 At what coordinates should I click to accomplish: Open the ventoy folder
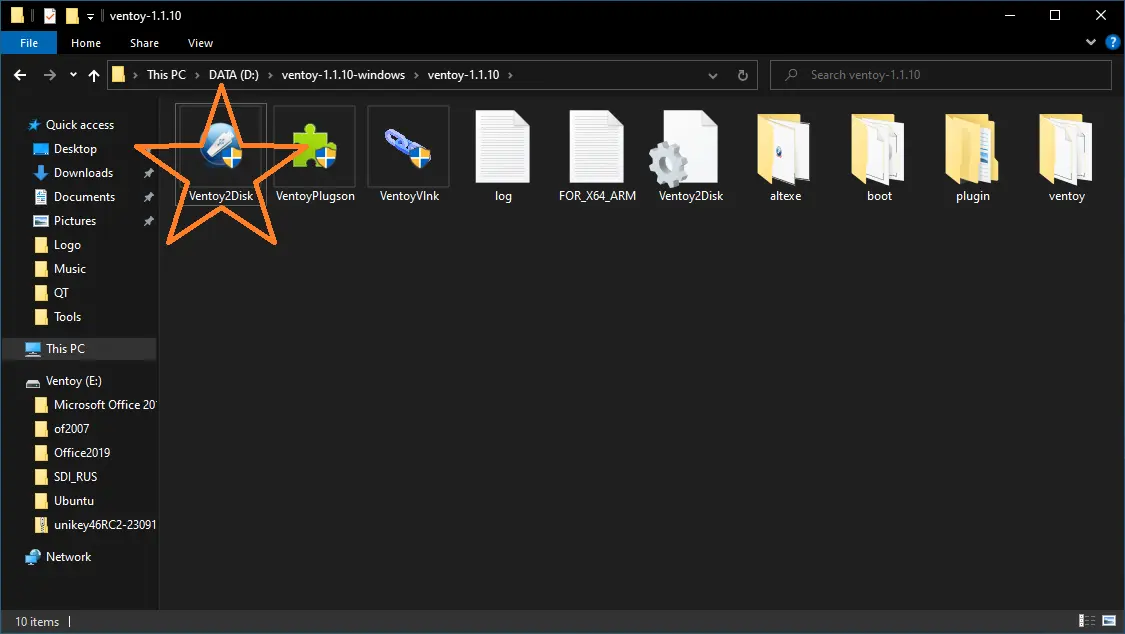click(x=1066, y=151)
